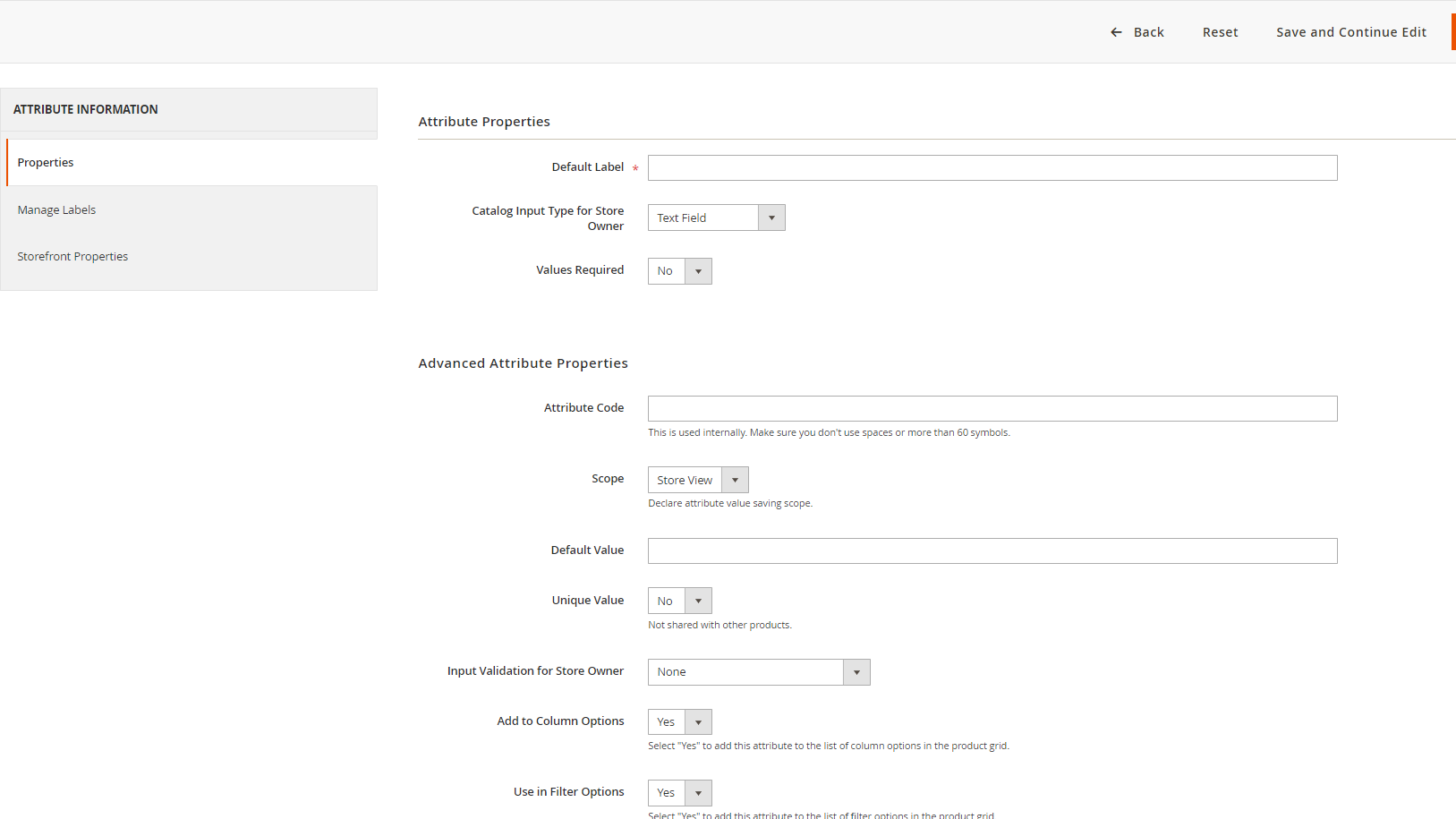The width and height of the screenshot is (1456, 819).
Task: Open the Storefront Properties tab
Action: 189,256
